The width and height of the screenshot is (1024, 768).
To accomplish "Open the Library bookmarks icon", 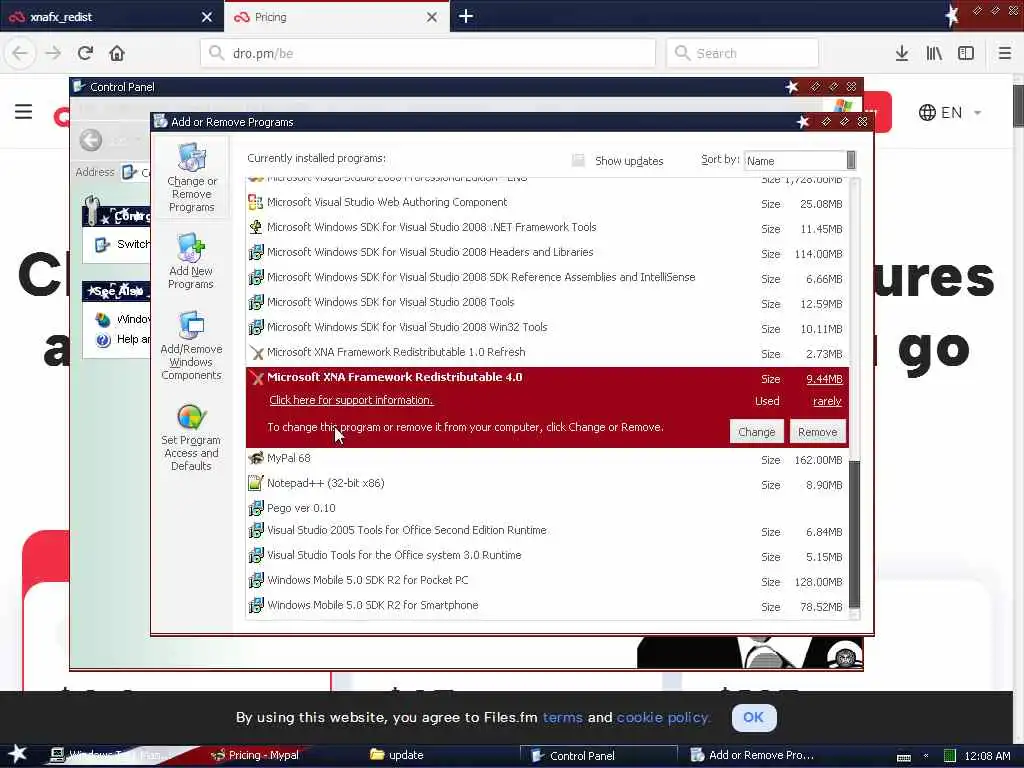I will click(934, 53).
